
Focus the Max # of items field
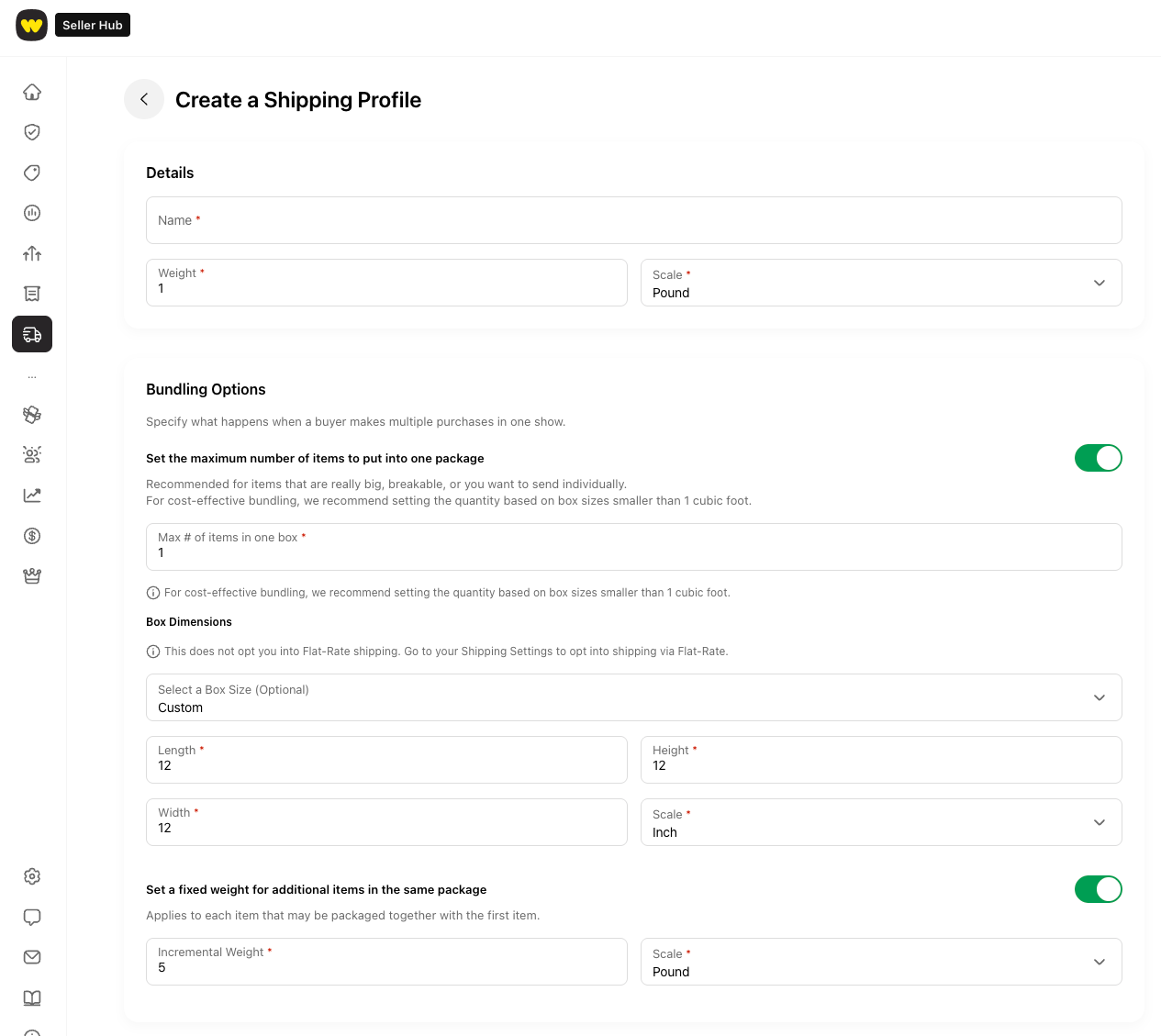point(633,547)
